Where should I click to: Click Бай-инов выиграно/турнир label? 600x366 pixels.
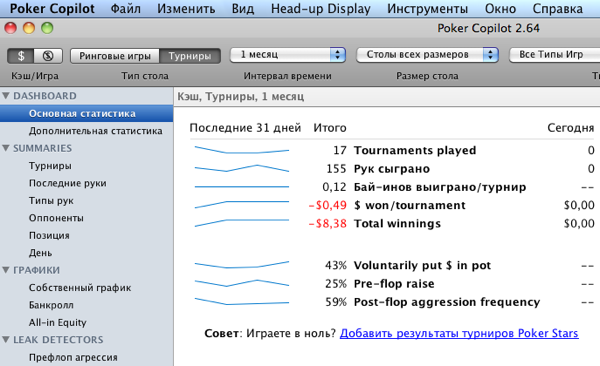click(440, 187)
